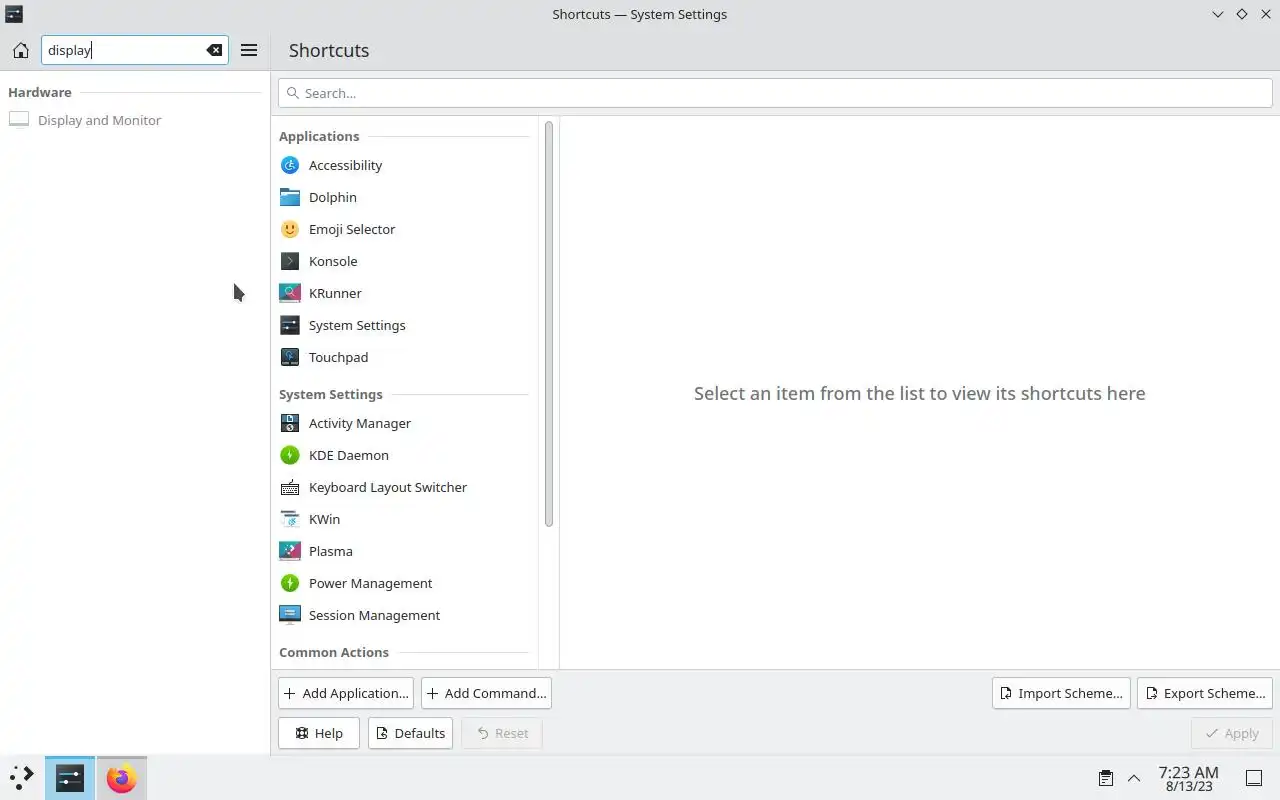
Task: Select Activity Manager entry
Action: (x=405, y=423)
